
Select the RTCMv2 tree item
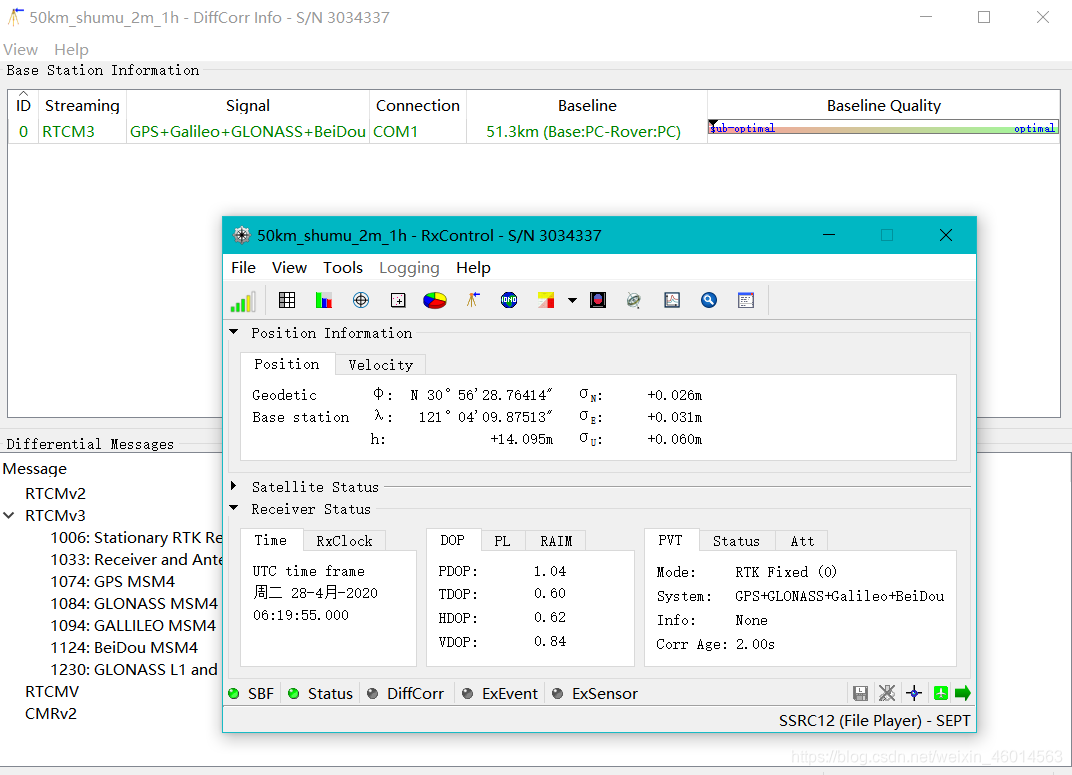pyautogui.click(x=55, y=493)
